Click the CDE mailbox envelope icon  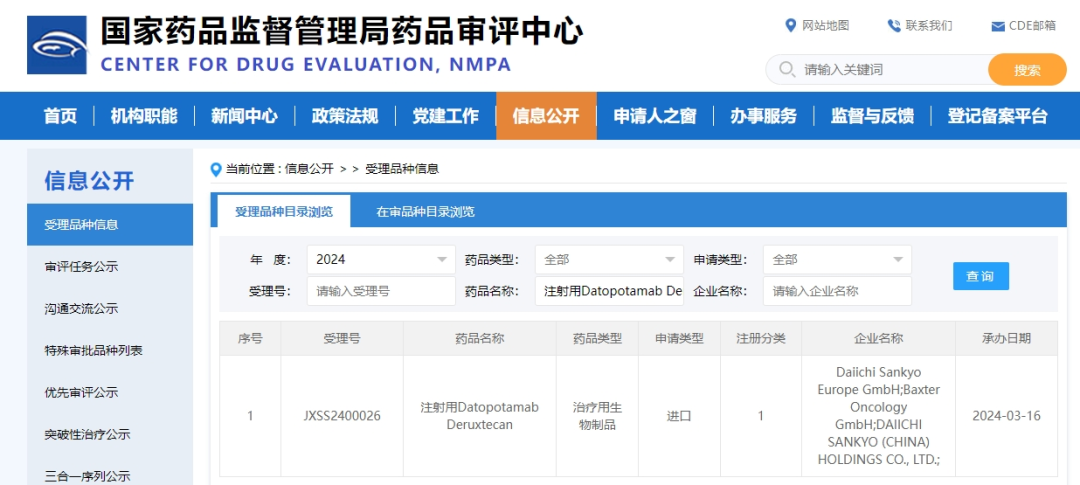coord(997,27)
